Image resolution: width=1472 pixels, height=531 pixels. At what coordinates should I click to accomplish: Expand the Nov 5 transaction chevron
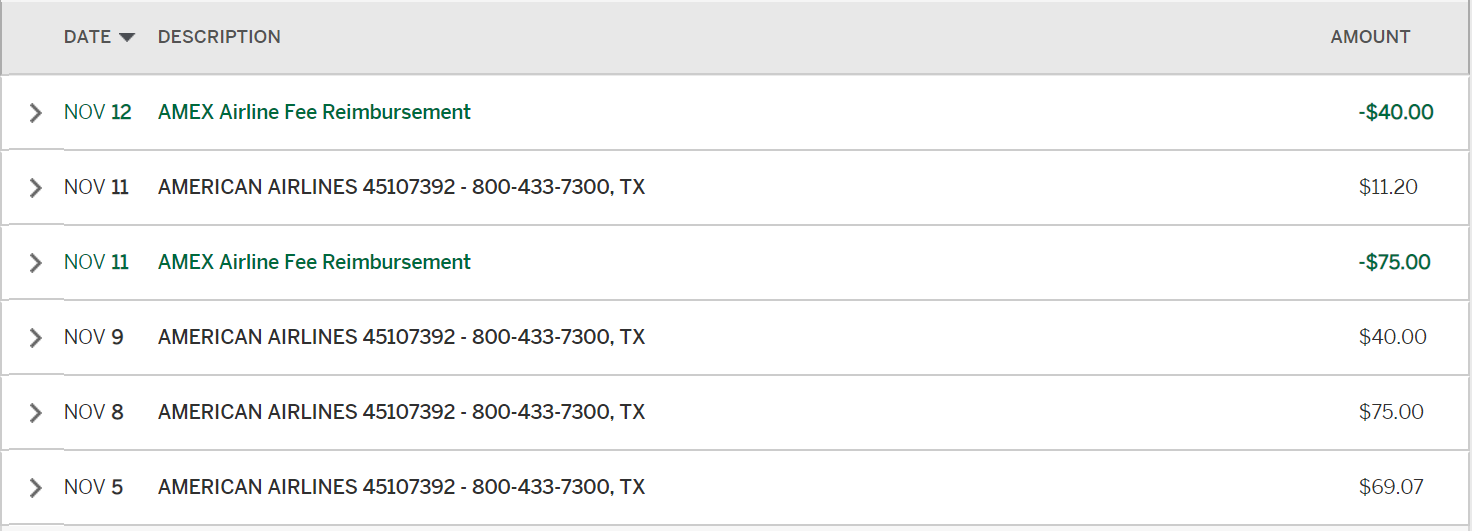pyautogui.click(x=36, y=488)
